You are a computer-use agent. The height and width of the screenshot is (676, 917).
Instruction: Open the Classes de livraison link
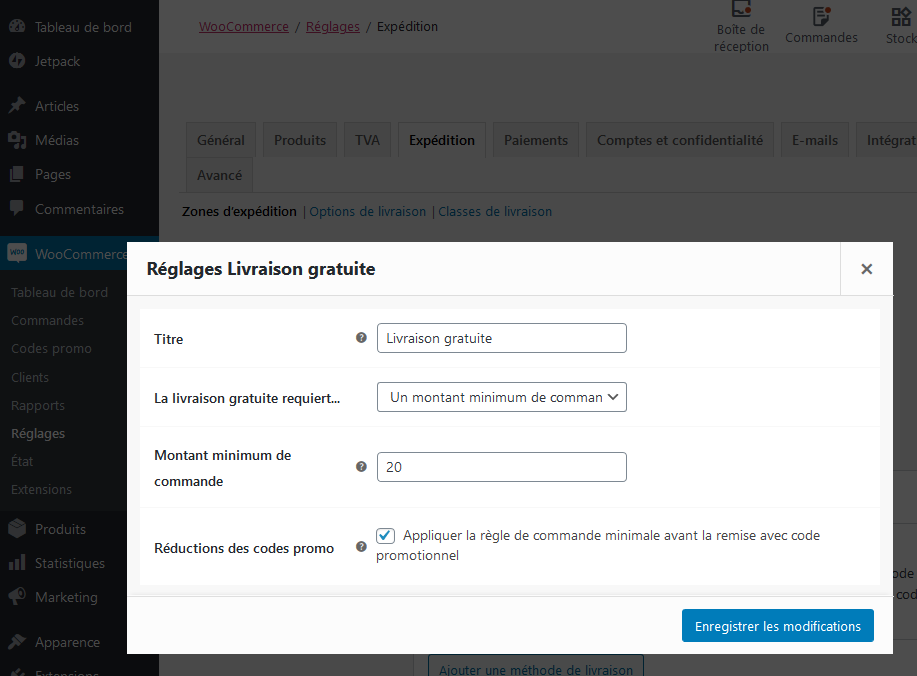click(x=495, y=211)
